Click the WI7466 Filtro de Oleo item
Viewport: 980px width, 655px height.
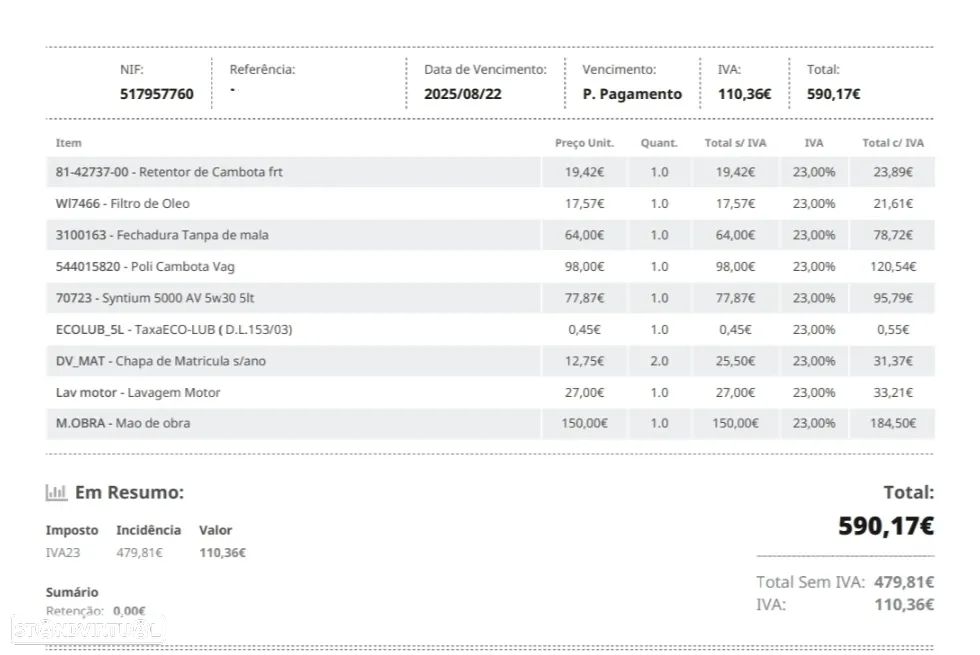123,203
